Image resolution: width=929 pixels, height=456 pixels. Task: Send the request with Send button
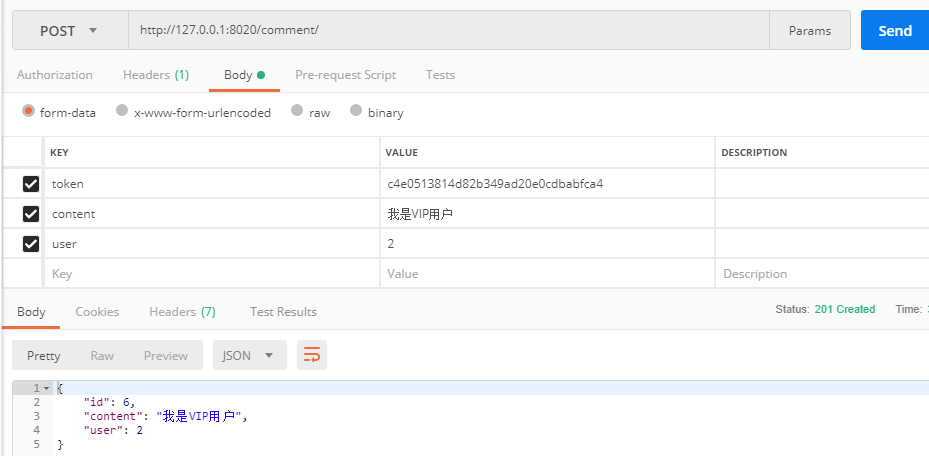point(895,30)
